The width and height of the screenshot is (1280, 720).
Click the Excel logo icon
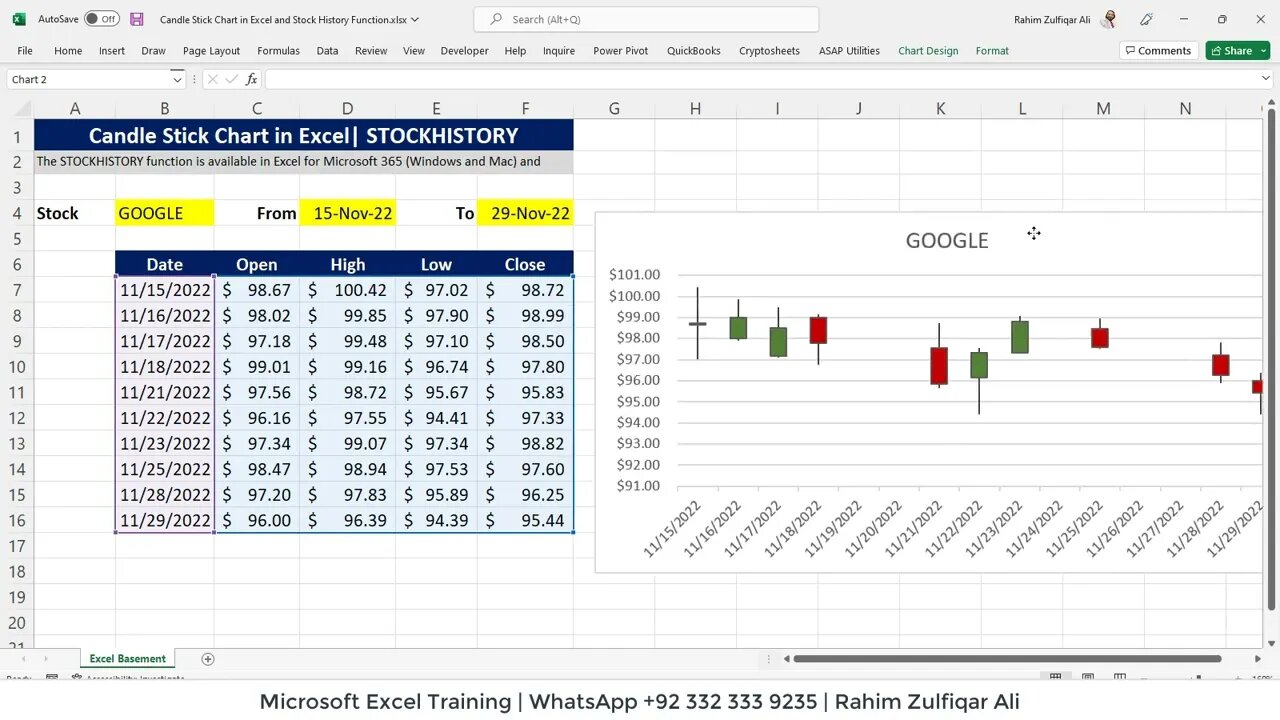19,19
